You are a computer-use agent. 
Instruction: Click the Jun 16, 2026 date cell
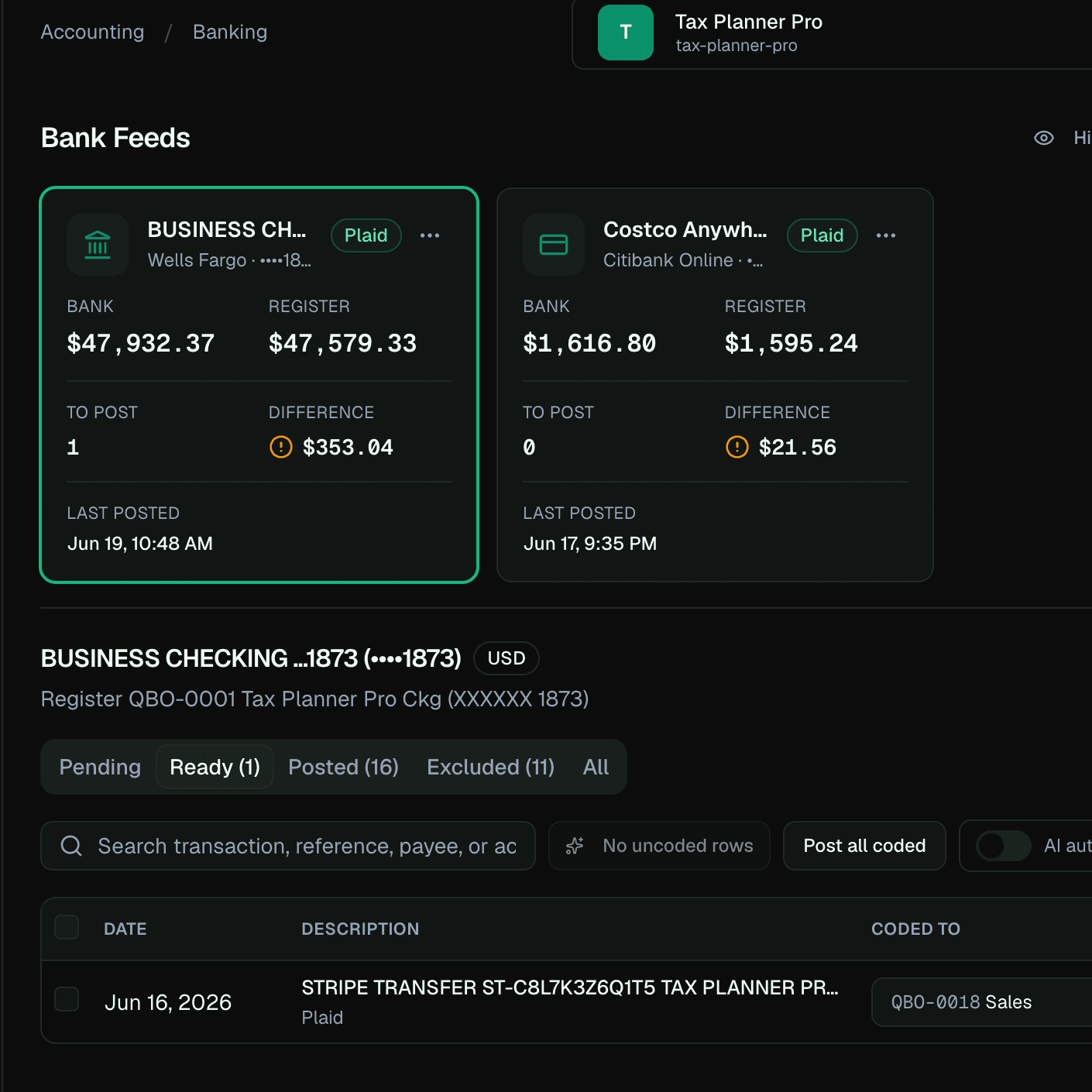coord(168,1002)
